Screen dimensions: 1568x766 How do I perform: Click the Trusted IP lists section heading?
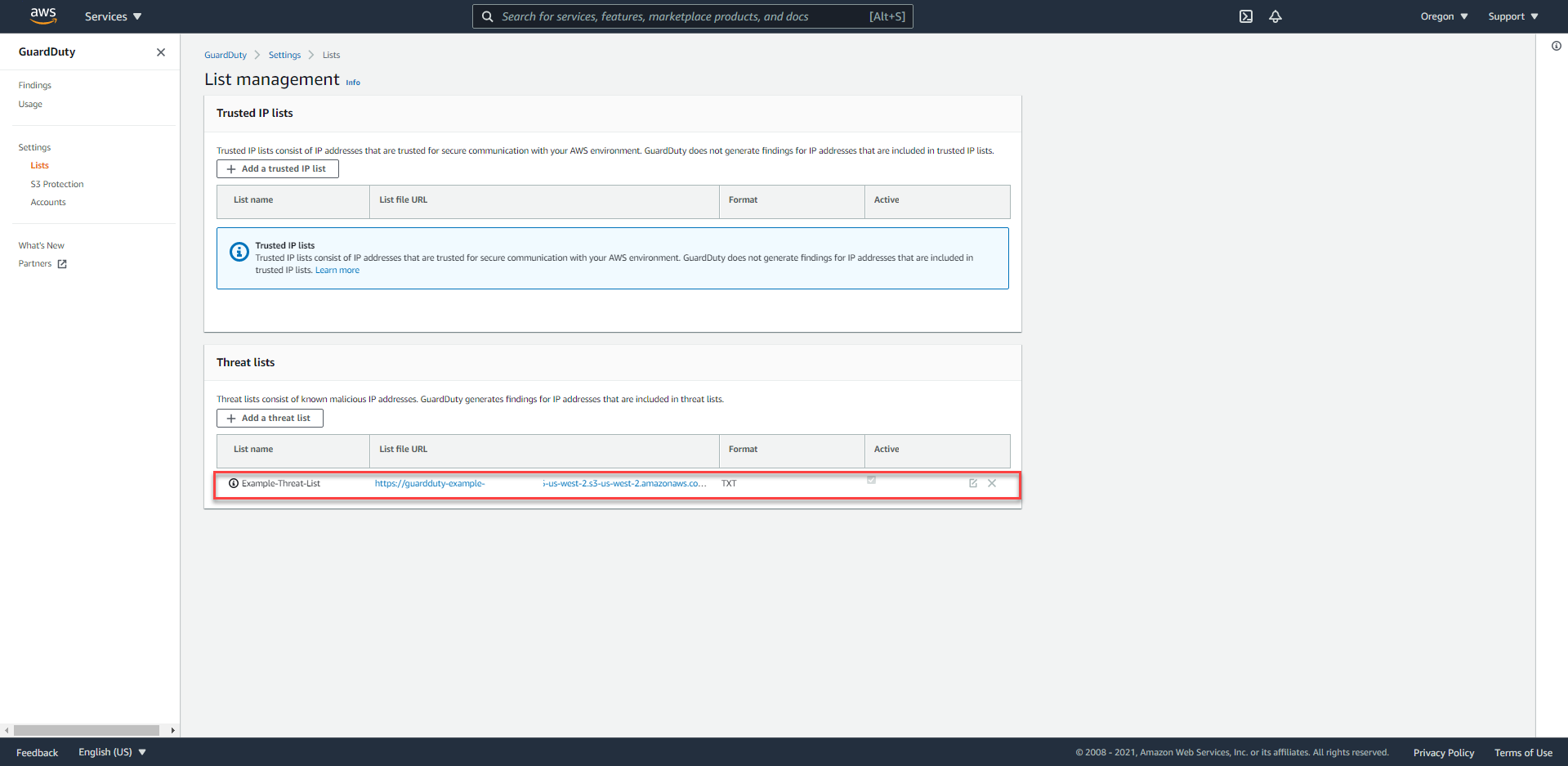coord(255,113)
